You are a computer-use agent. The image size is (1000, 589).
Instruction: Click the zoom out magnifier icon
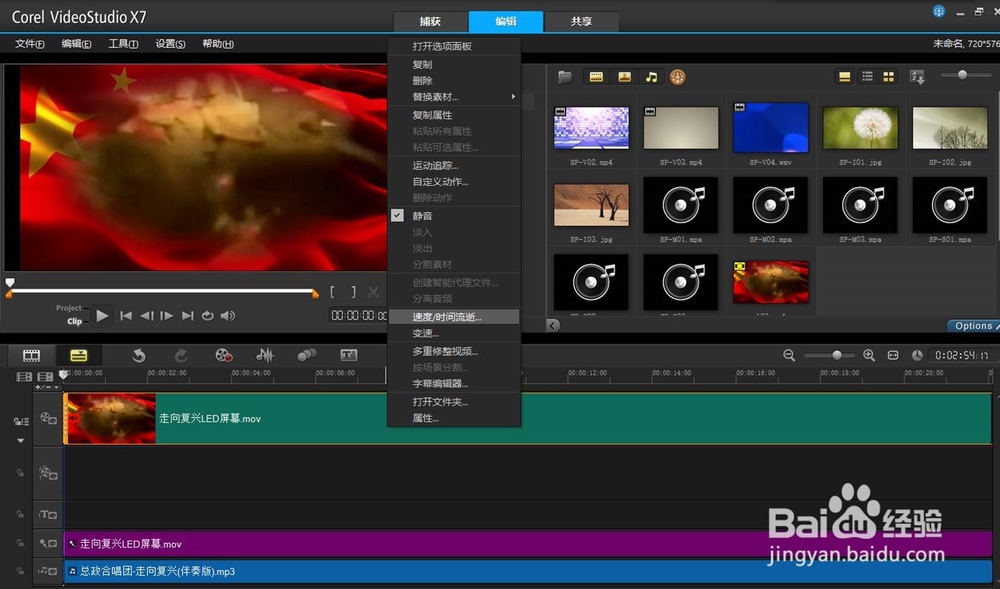[789, 355]
